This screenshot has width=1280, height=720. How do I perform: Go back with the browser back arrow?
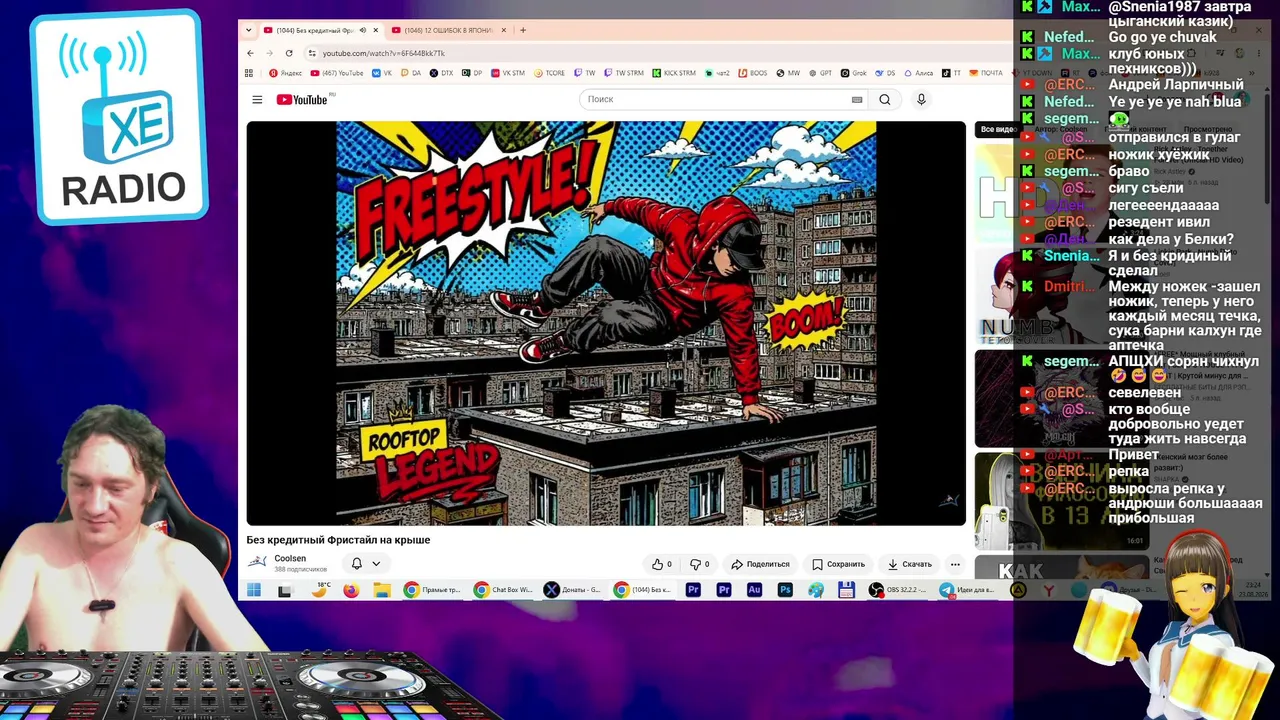[x=251, y=53]
